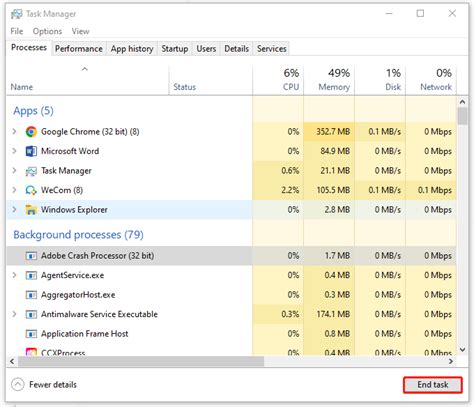474x407 pixels.
Task: Switch to the Users tab
Action: point(206,49)
